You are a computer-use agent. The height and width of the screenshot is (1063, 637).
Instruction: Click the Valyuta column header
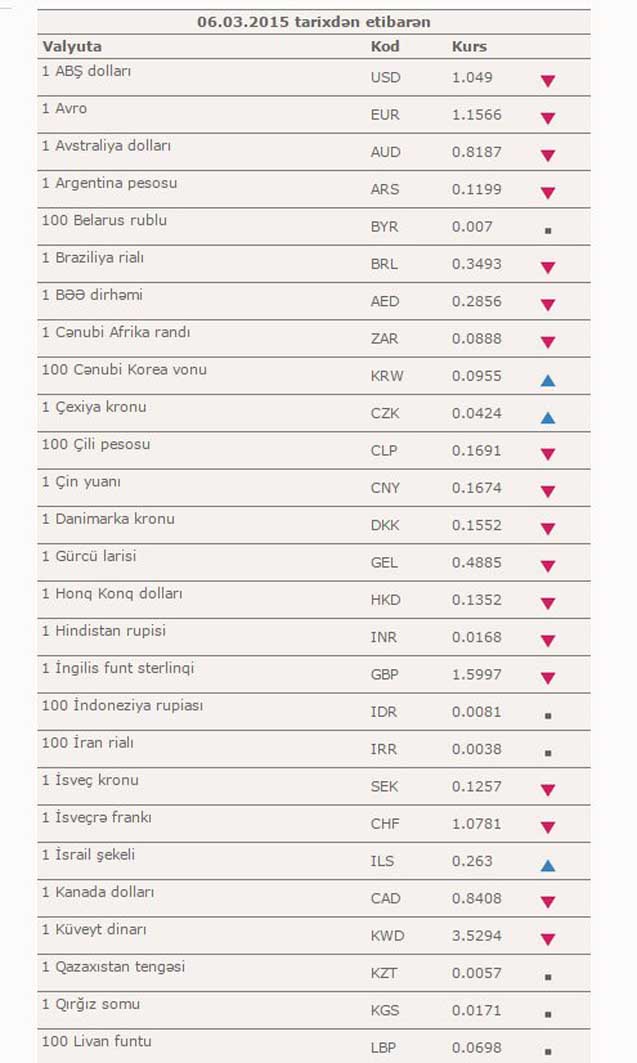(x=72, y=47)
